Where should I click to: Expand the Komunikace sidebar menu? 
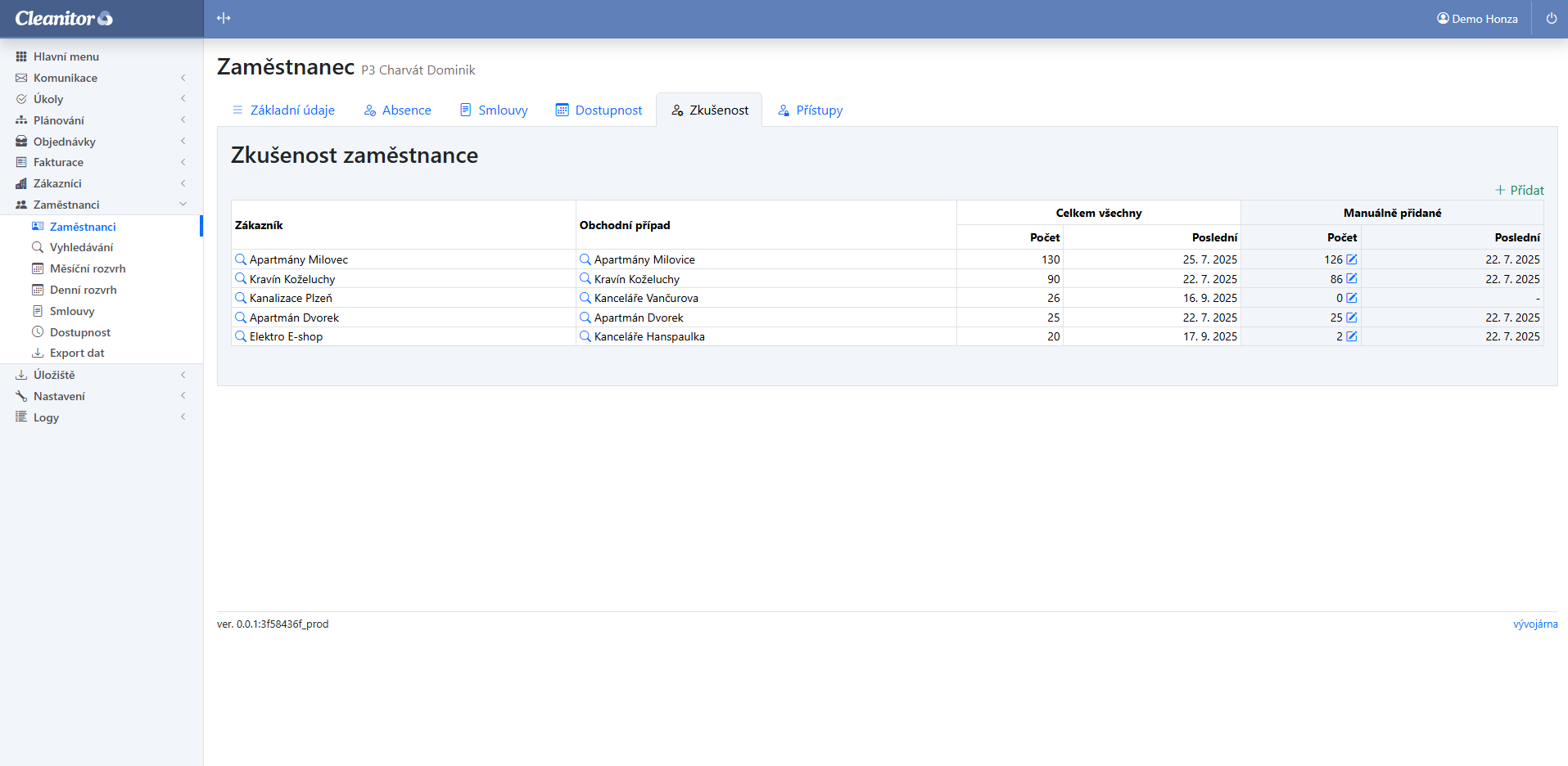click(66, 78)
